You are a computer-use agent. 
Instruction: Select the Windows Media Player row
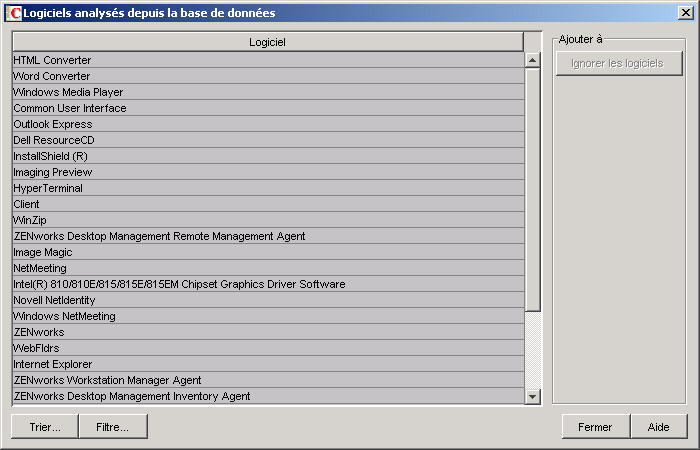(x=268, y=92)
